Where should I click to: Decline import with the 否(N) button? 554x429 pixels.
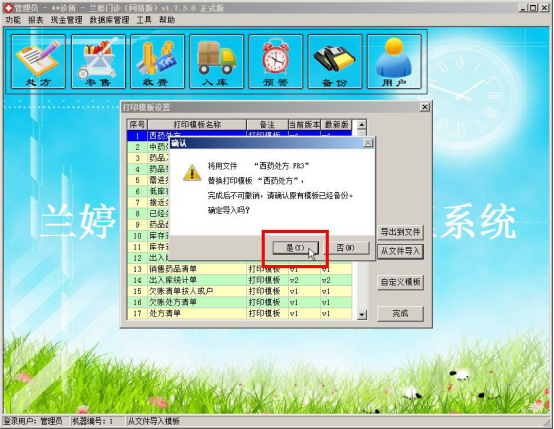(346, 248)
